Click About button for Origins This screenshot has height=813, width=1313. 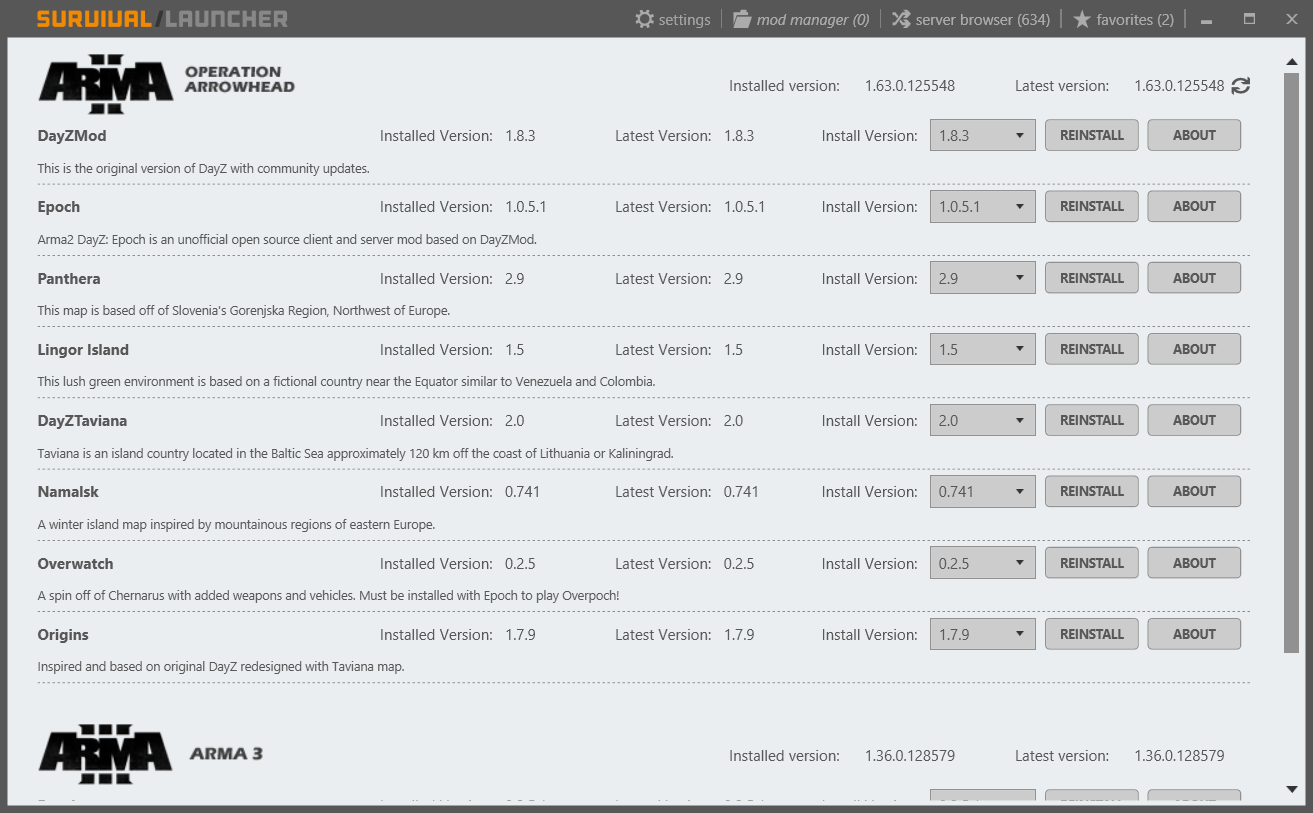pos(1194,634)
